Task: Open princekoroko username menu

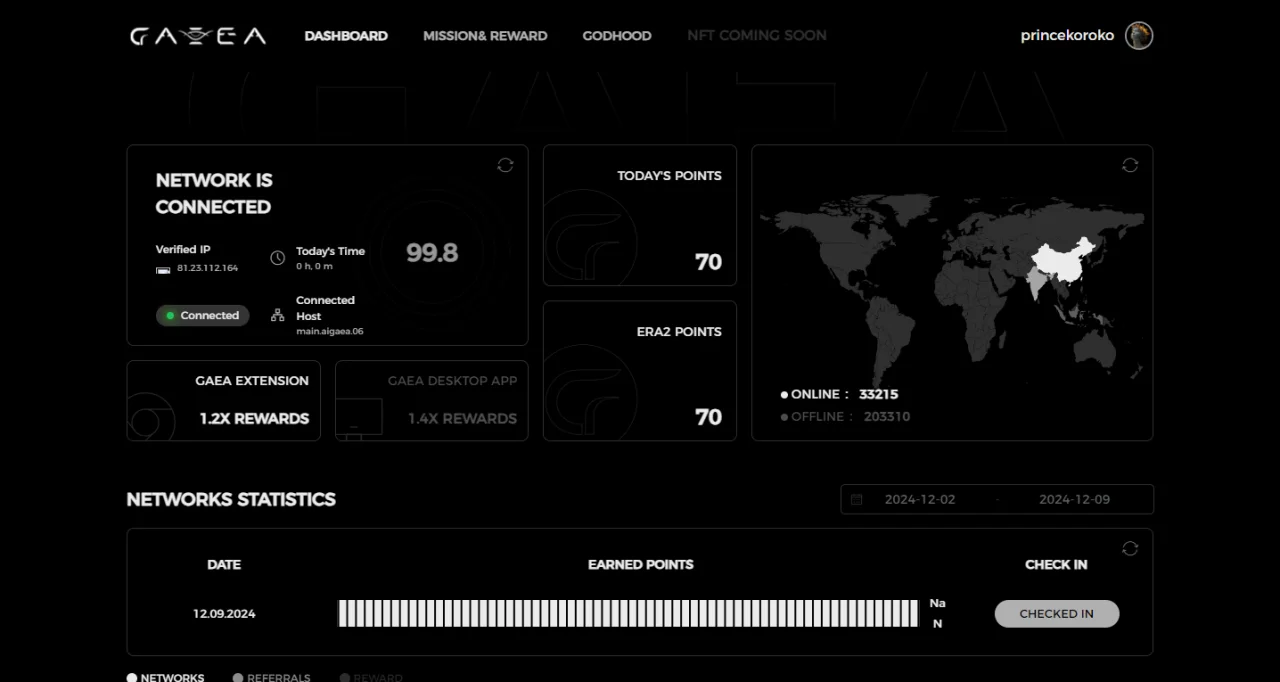Action: coord(1067,36)
